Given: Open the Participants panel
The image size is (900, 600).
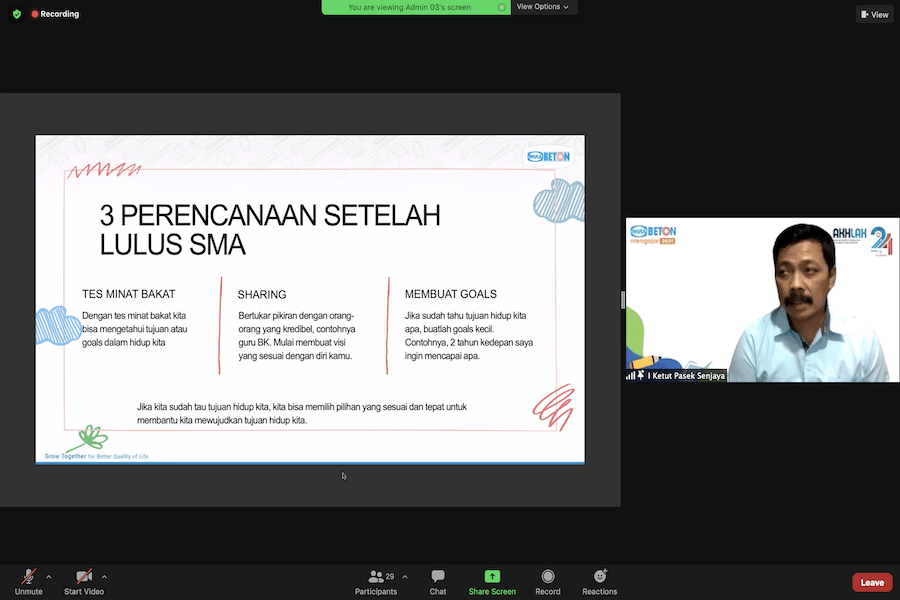Looking at the screenshot, I should click(376, 581).
